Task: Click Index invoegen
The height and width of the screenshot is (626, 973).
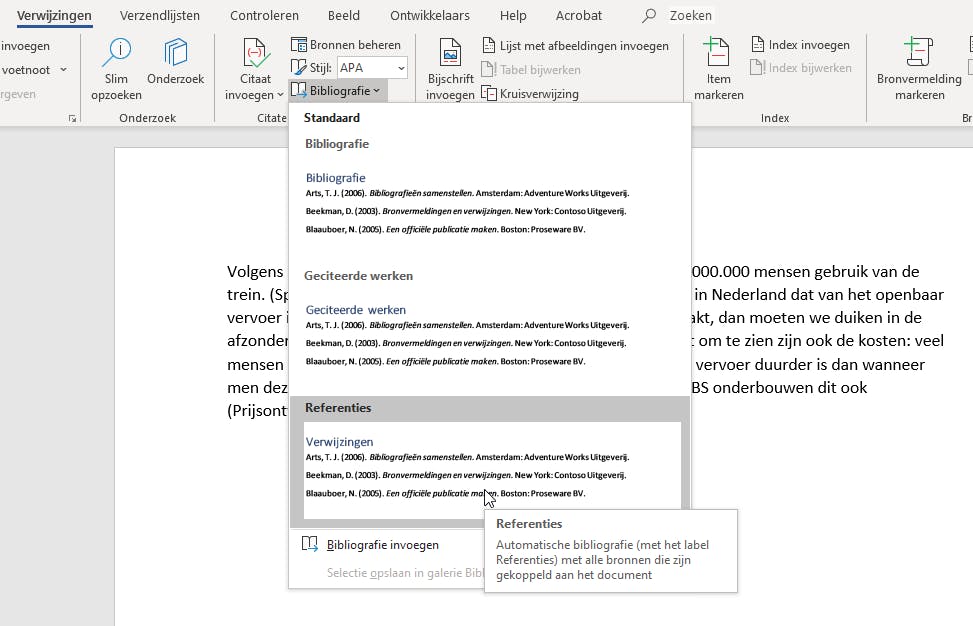Action: 800,45
